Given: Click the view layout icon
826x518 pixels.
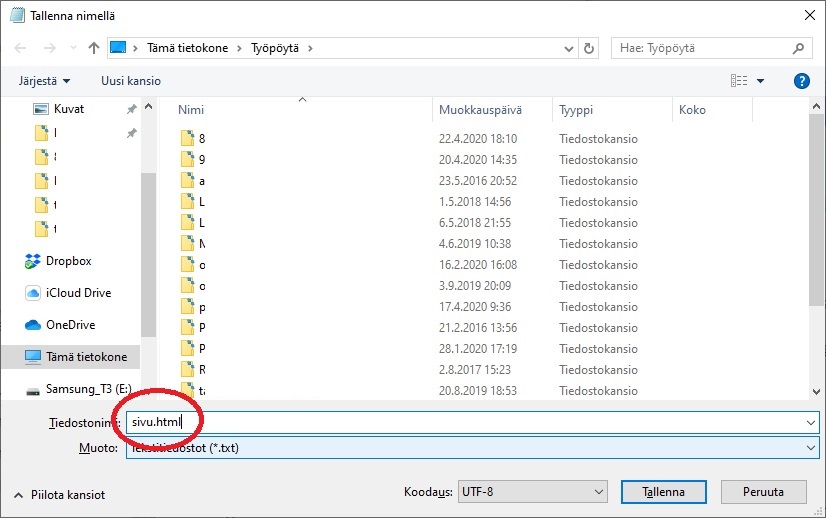Looking at the screenshot, I should click(739, 81).
